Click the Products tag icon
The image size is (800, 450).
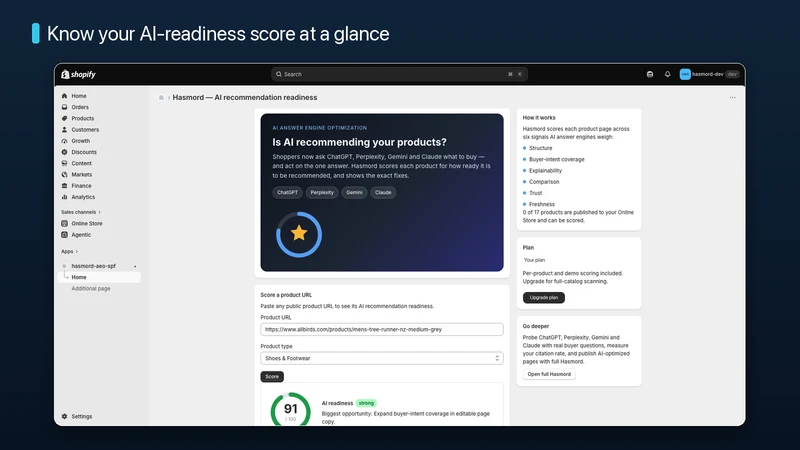coord(64,118)
